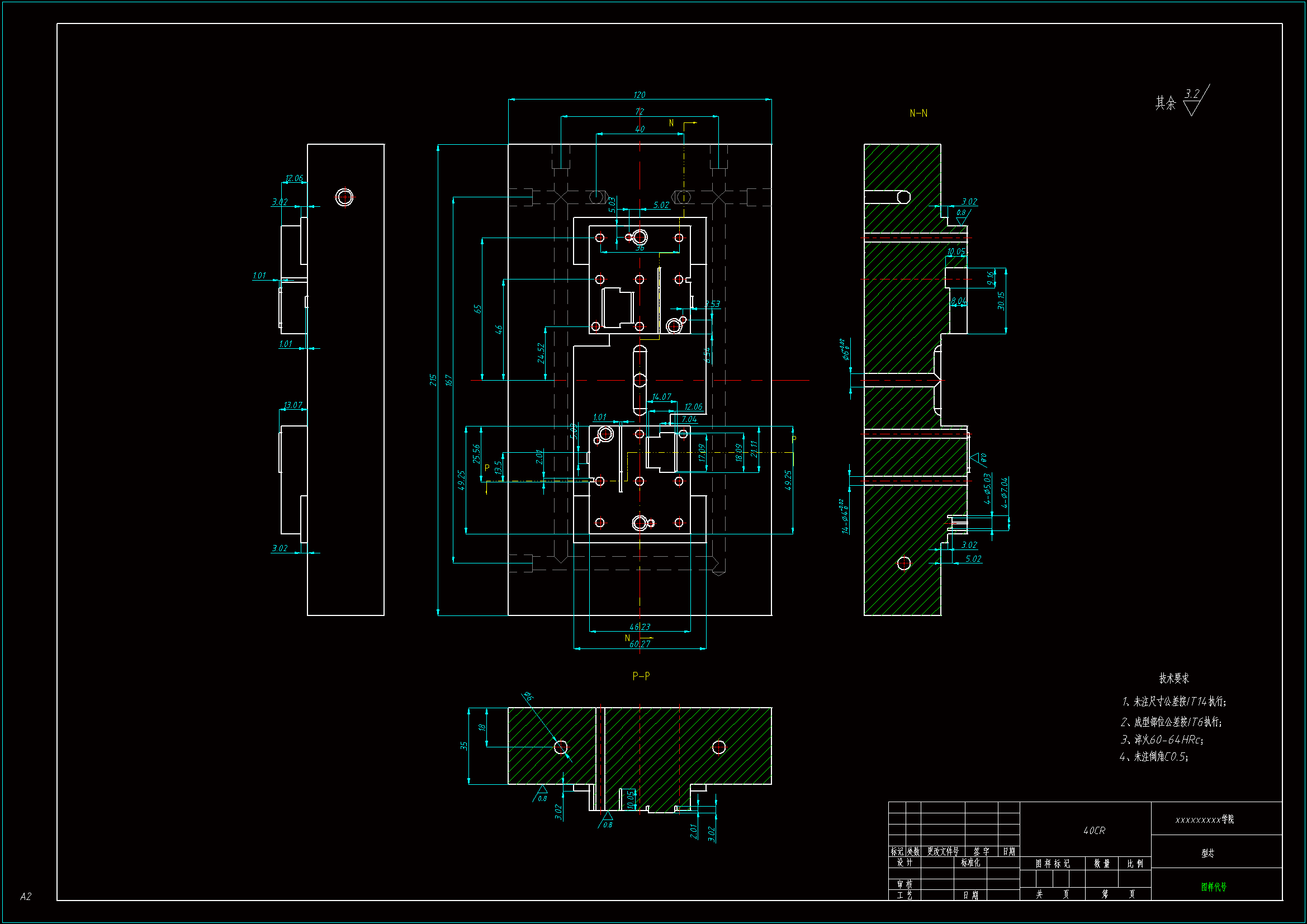Click the 72 dimension at the top
Viewport: 1307px width, 924px height.
[x=640, y=112]
